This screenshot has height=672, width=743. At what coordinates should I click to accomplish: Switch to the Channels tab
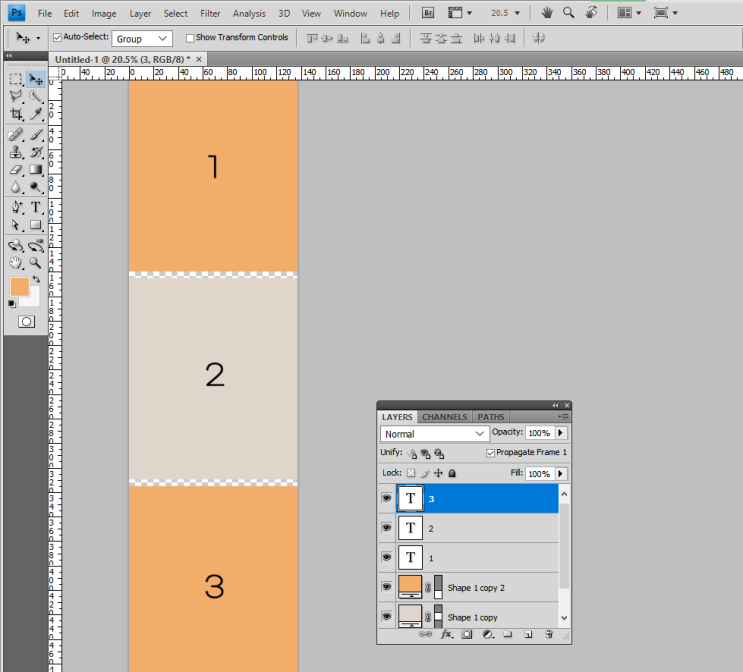point(444,417)
